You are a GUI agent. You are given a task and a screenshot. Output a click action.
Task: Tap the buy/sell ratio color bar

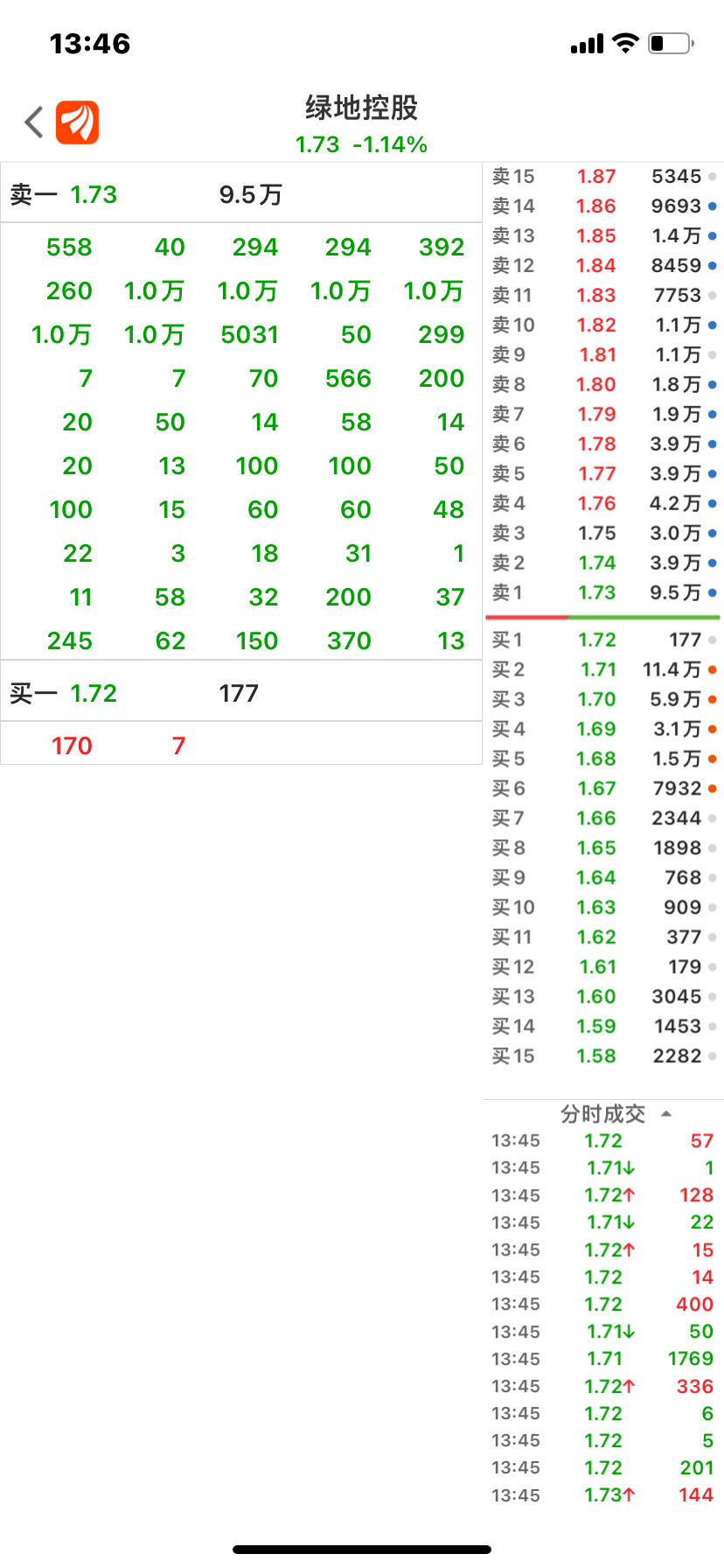point(603,618)
